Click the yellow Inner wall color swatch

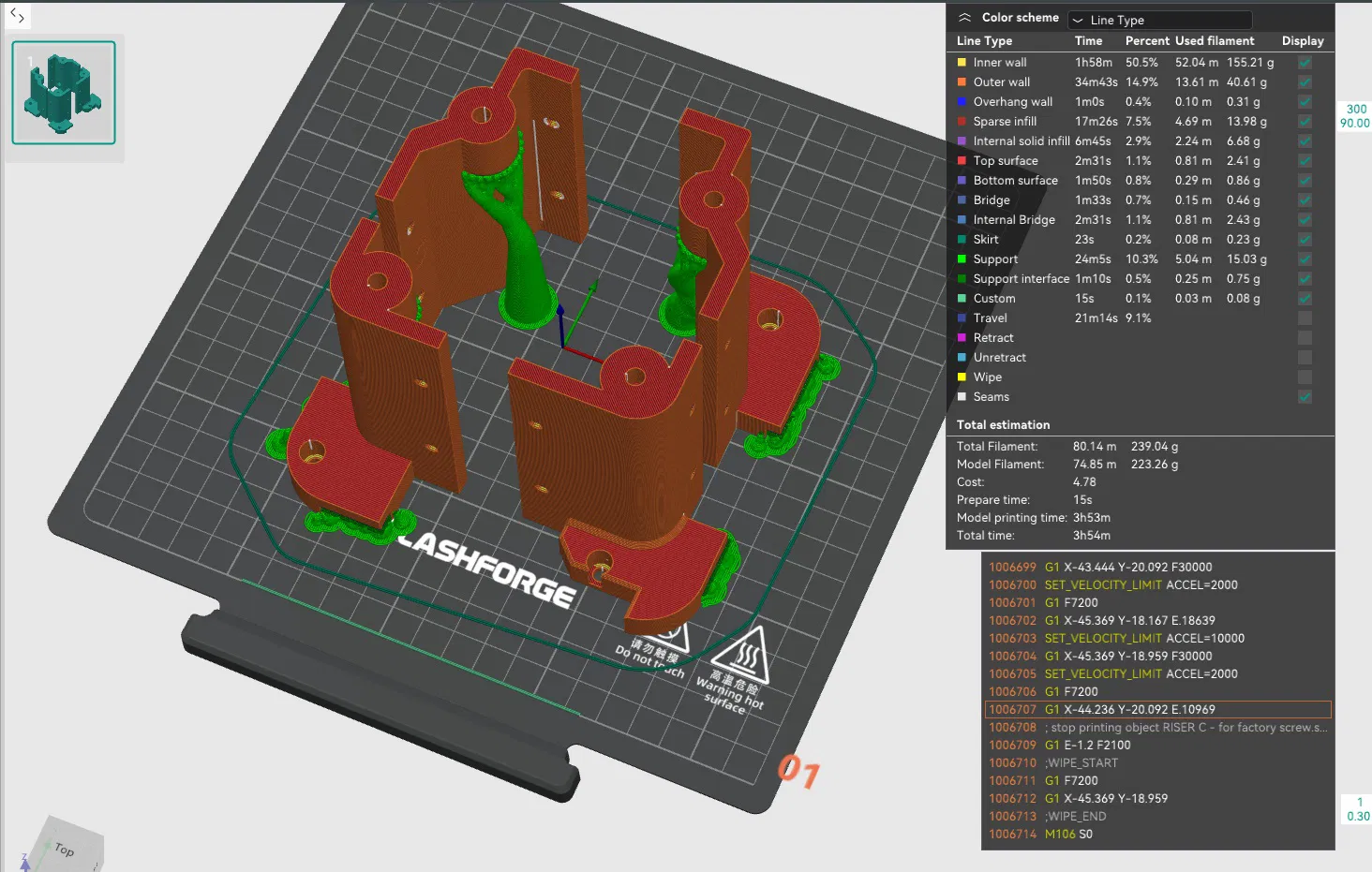pos(962,63)
